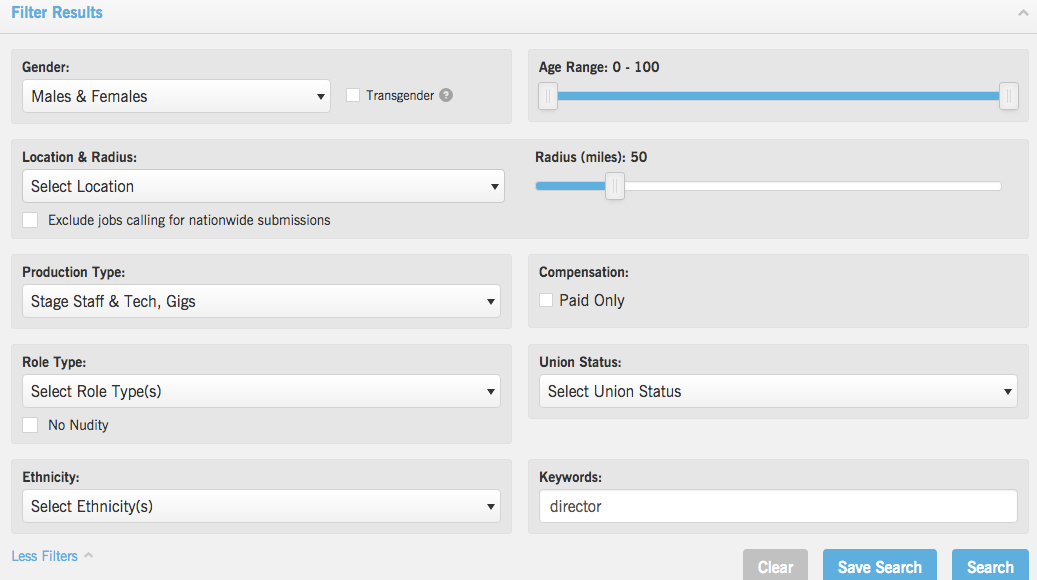Open the Select Location dropdown

[x=263, y=187]
